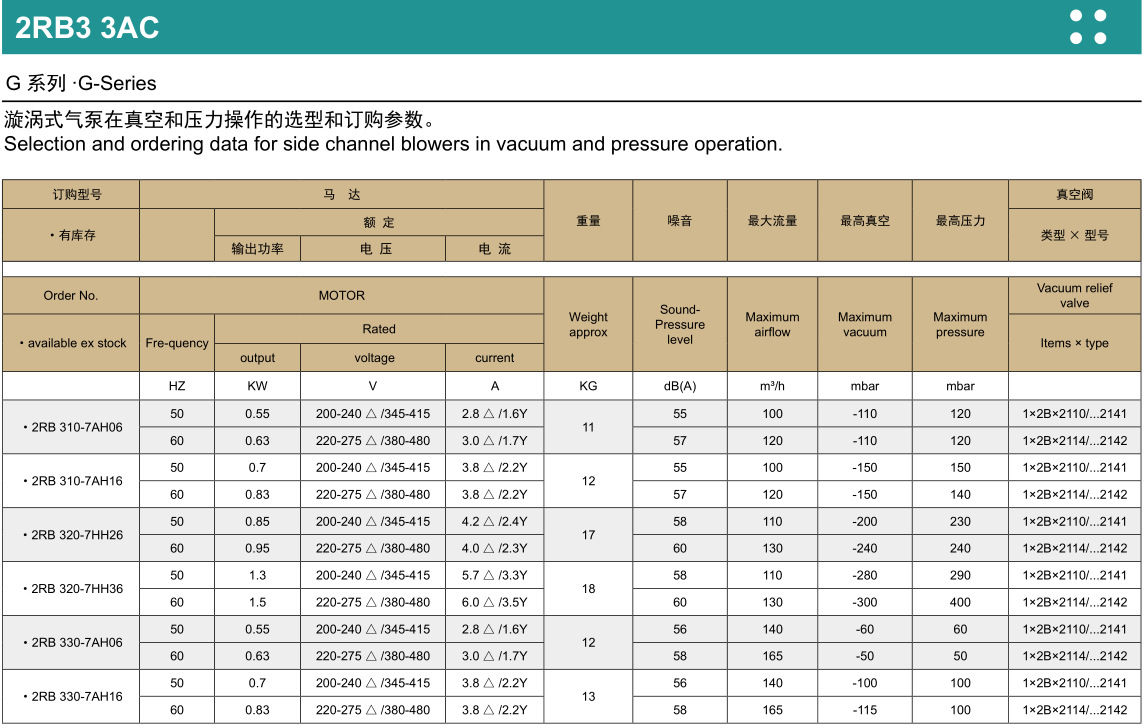Select the "G 系列 ·G-Series" heading
Screen dimensions: 1148x728
(81, 83)
